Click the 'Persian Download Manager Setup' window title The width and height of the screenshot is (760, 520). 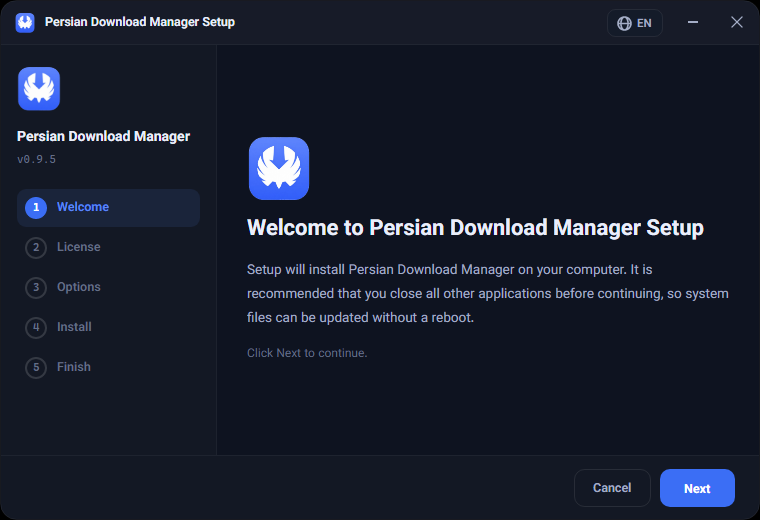point(140,22)
